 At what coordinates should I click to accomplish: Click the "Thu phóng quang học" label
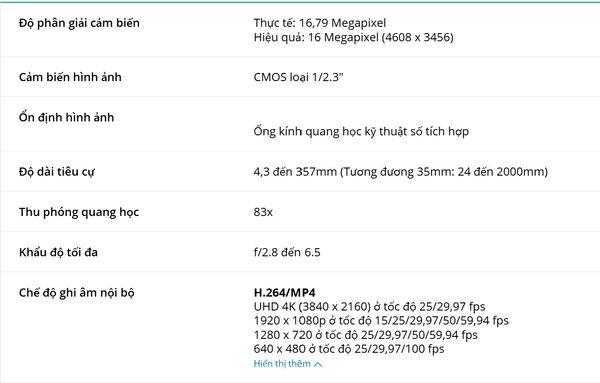(x=79, y=212)
